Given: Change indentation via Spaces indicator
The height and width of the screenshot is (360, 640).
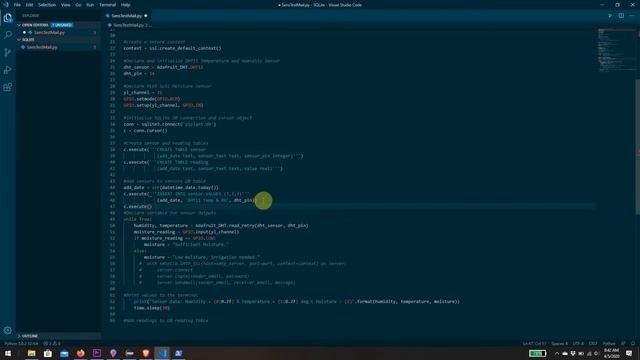Looking at the screenshot, I should [559, 344].
